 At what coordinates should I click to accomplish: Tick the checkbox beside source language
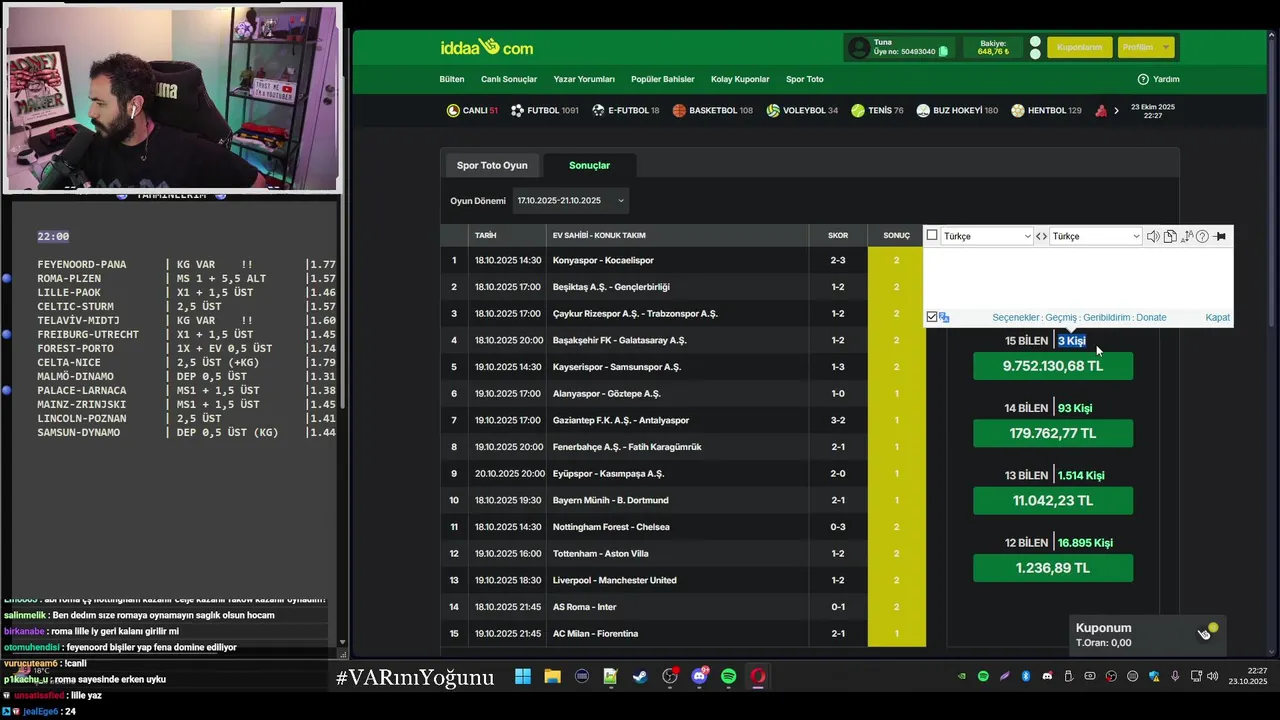932,236
